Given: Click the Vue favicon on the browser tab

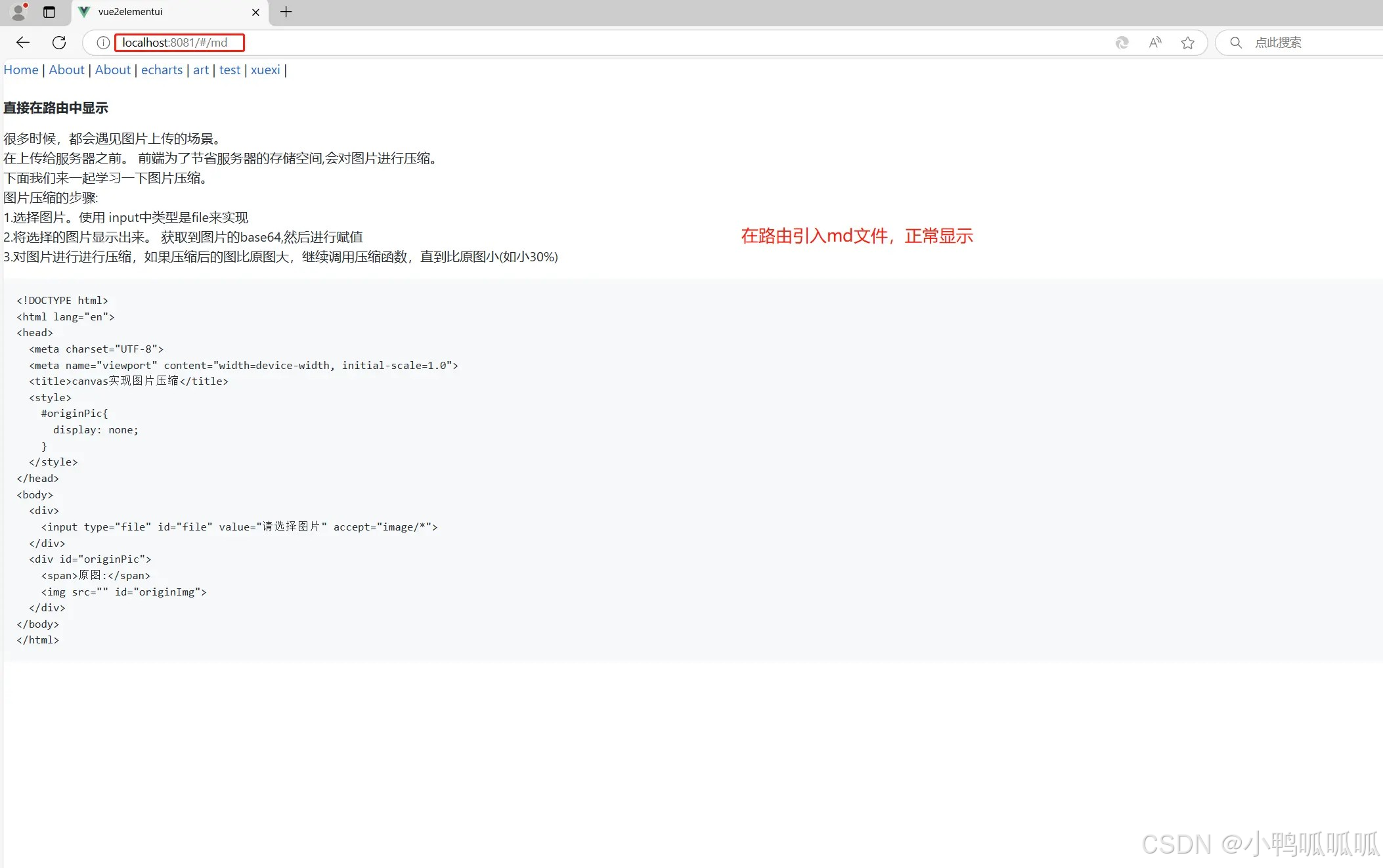Looking at the screenshot, I should pos(83,11).
